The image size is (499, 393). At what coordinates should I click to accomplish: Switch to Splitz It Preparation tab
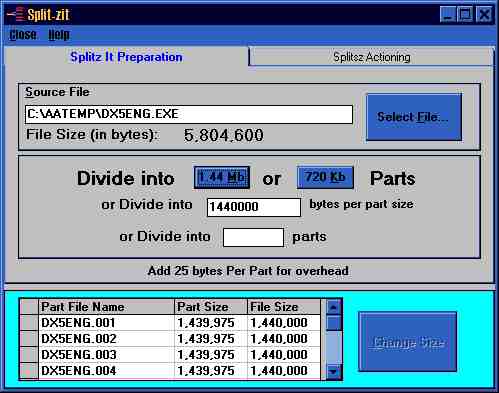coord(126,57)
